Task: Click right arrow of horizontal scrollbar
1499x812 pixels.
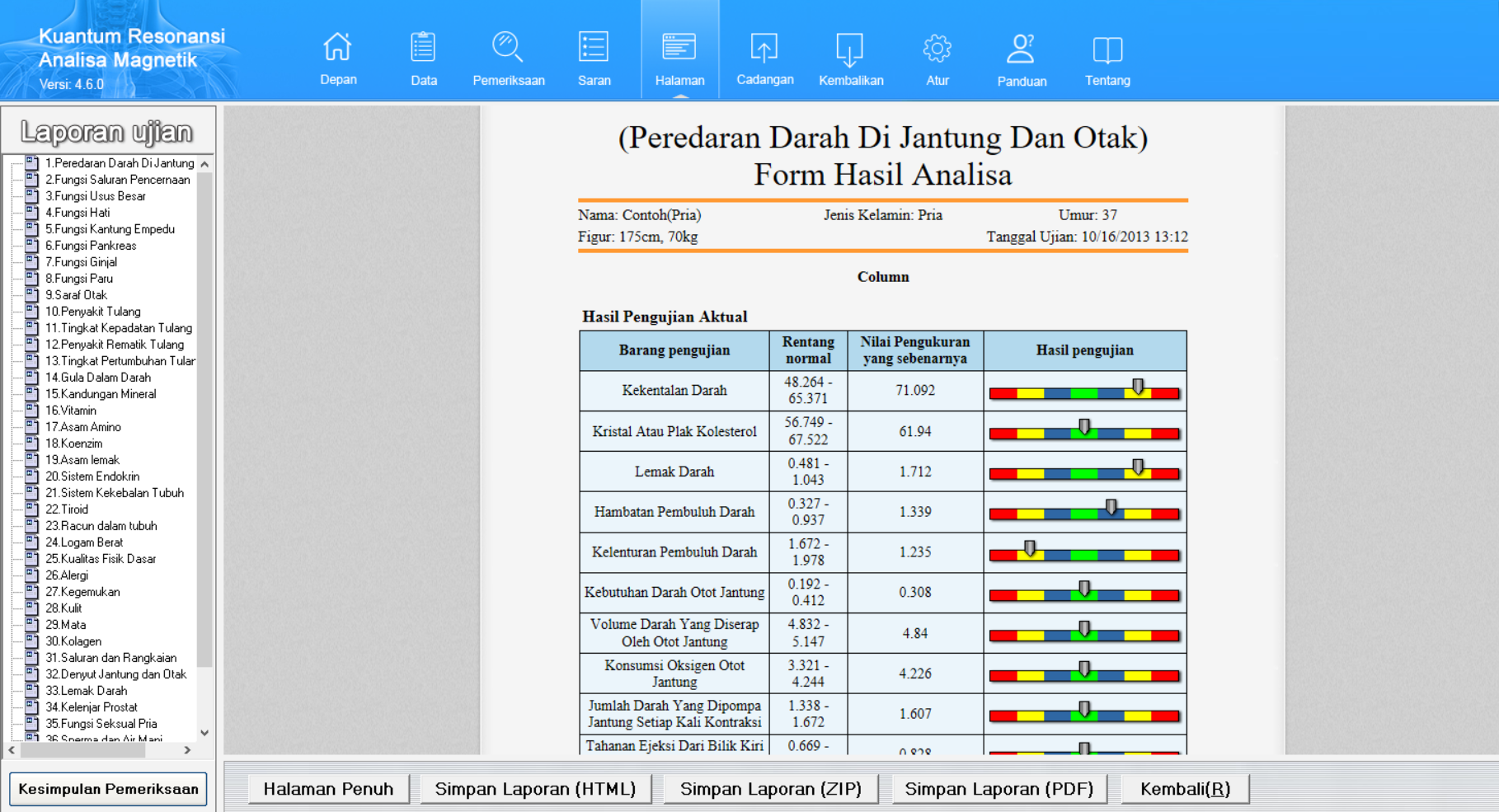Action: point(187,750)
